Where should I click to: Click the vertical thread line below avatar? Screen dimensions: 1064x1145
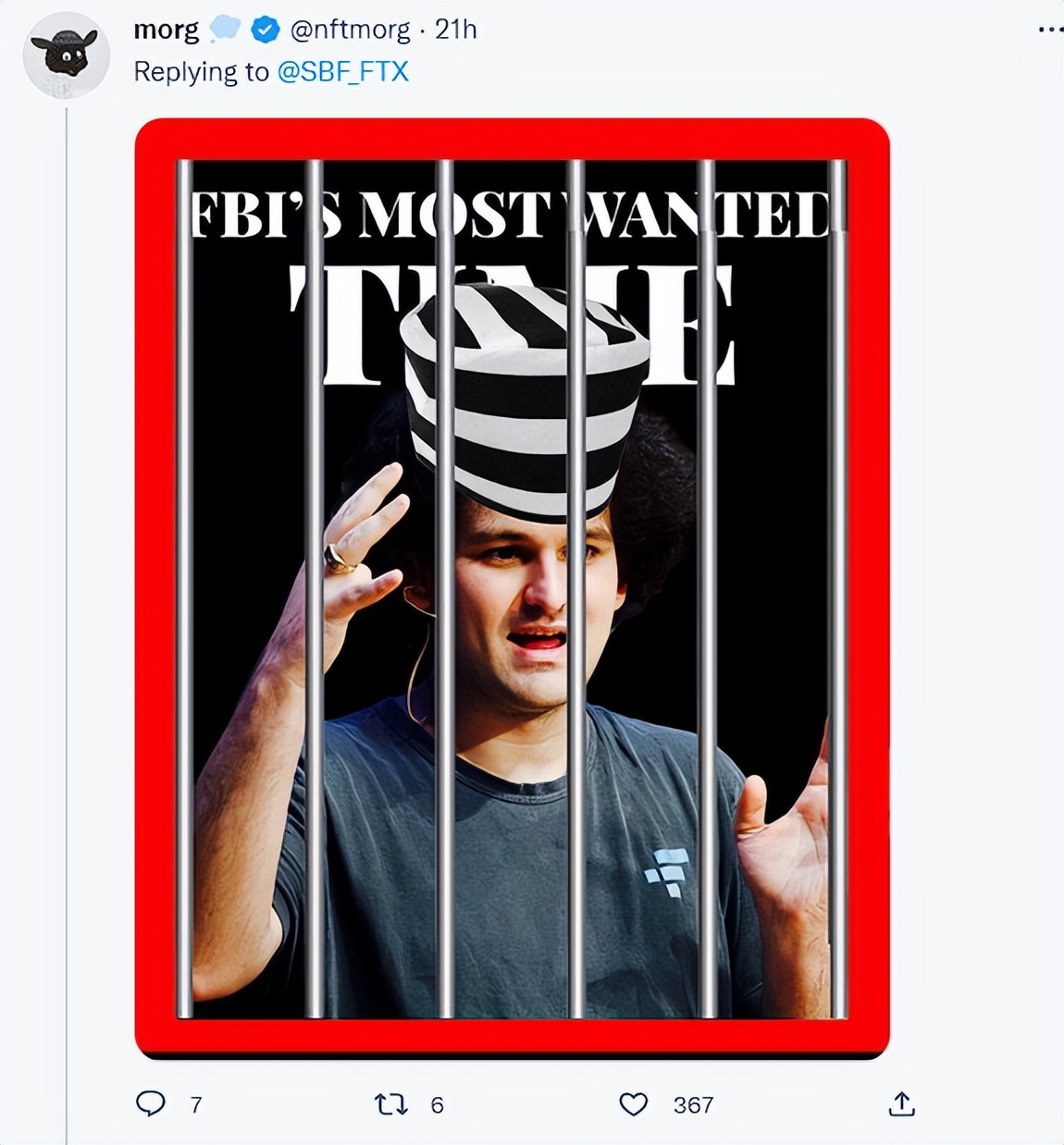(67, 555)
